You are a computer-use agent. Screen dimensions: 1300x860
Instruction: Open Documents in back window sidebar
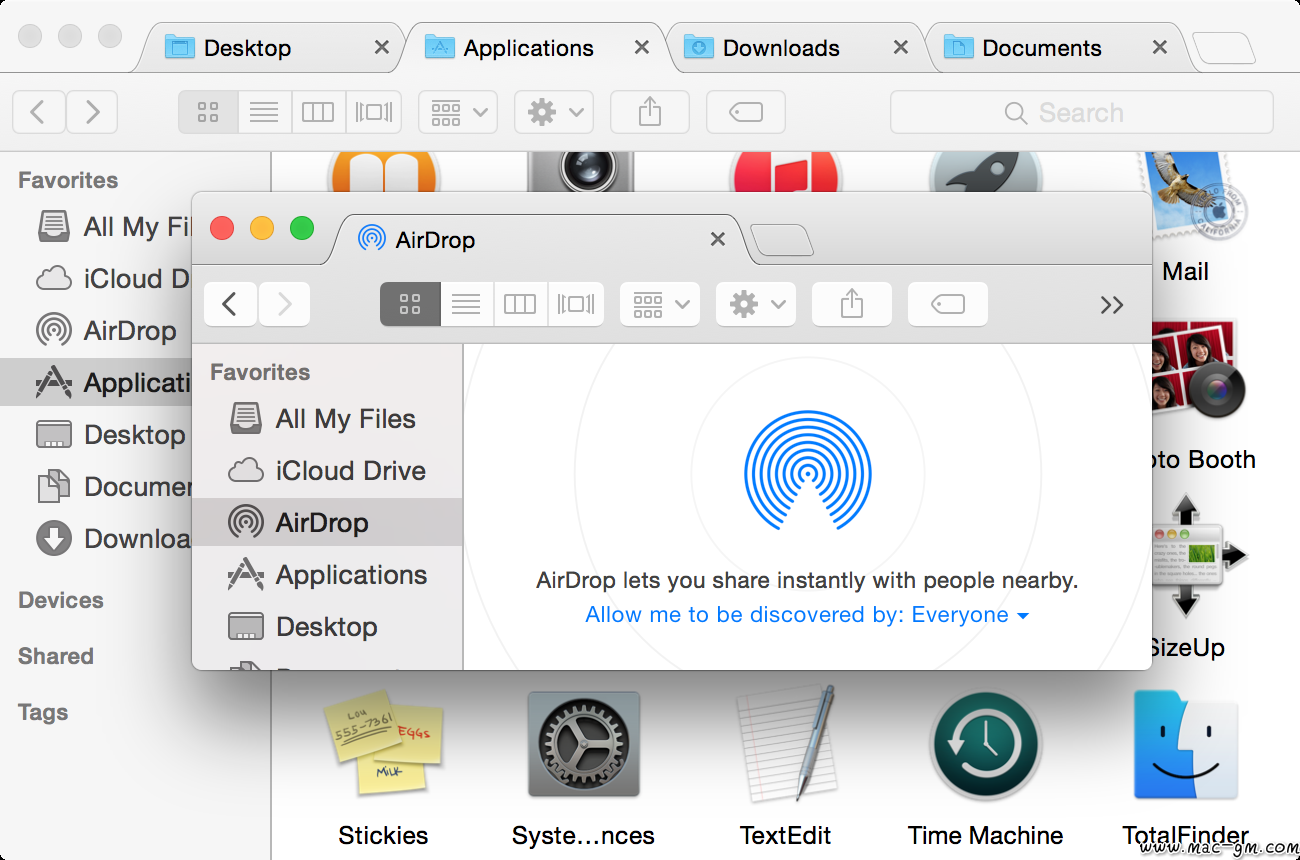[x=96, y=487]
